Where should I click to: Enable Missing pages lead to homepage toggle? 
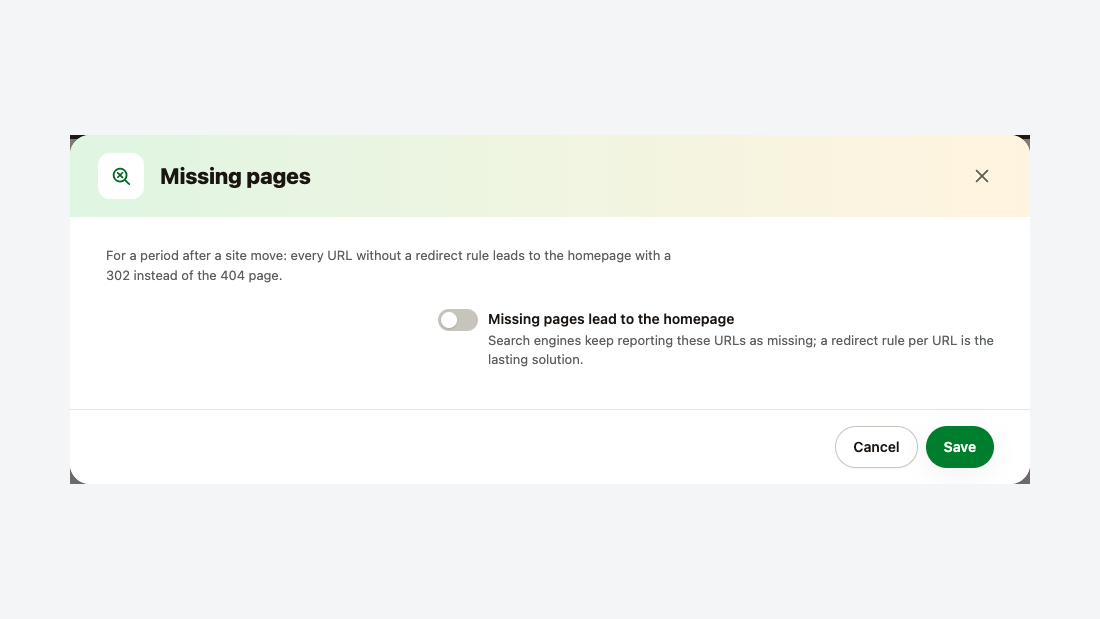click(457, 320)
